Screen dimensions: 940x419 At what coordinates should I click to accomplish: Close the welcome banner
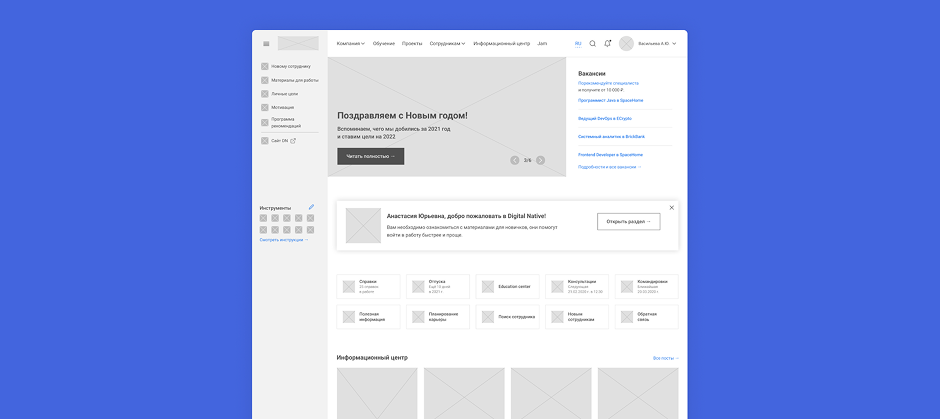point(672,208)
